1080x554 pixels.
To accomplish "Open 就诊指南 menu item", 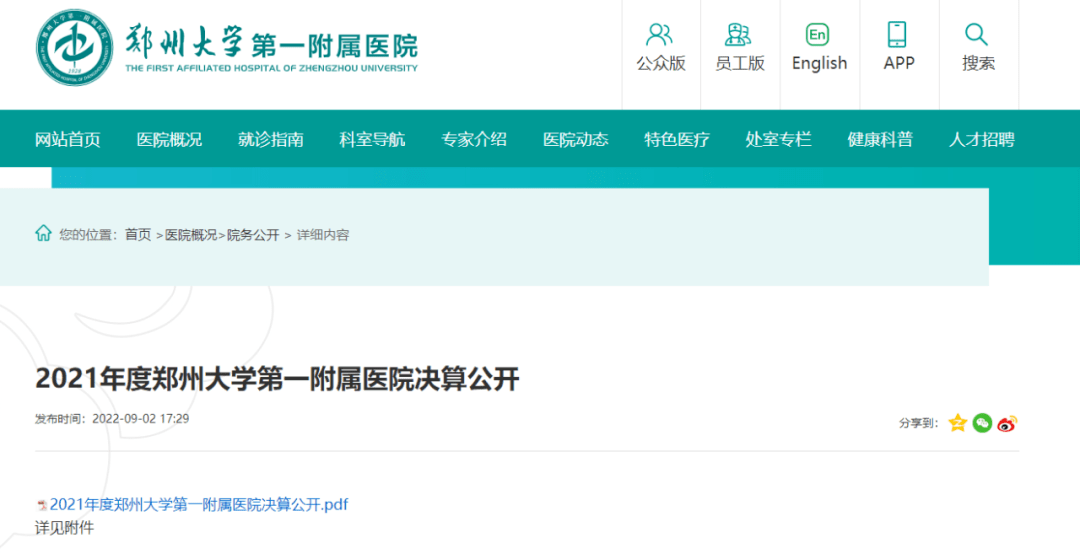I will tap(271, 140).
